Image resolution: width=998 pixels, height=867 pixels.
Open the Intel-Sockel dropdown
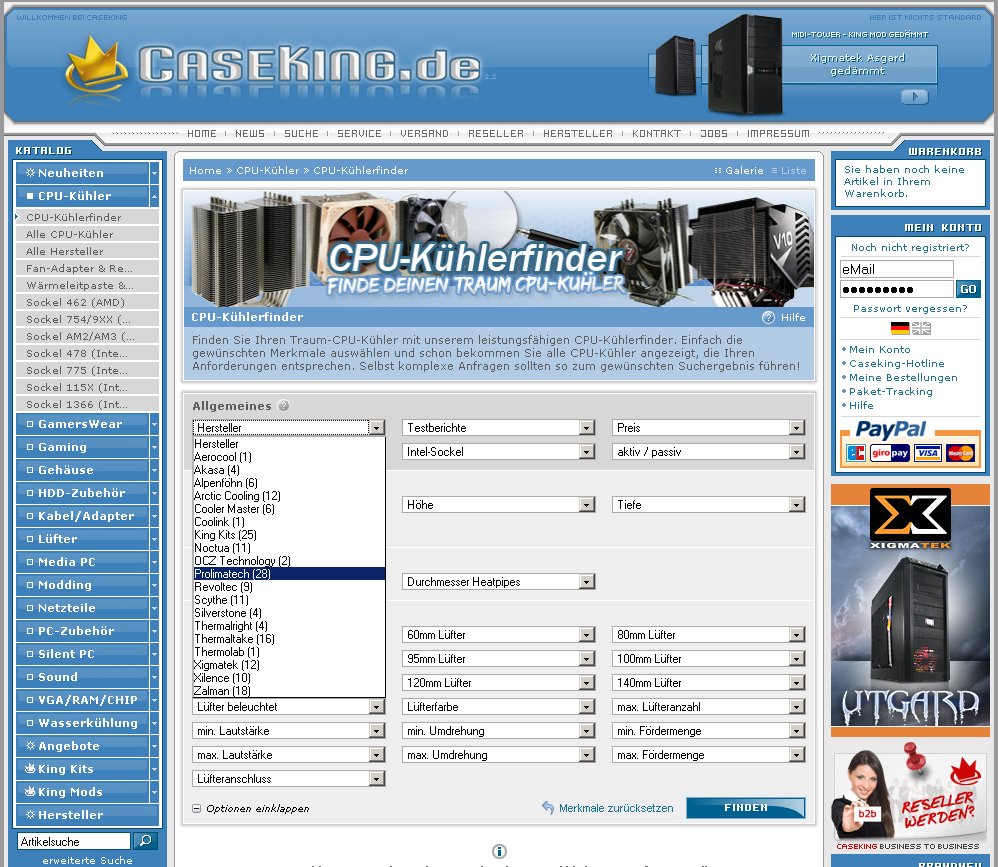(498, 452)
